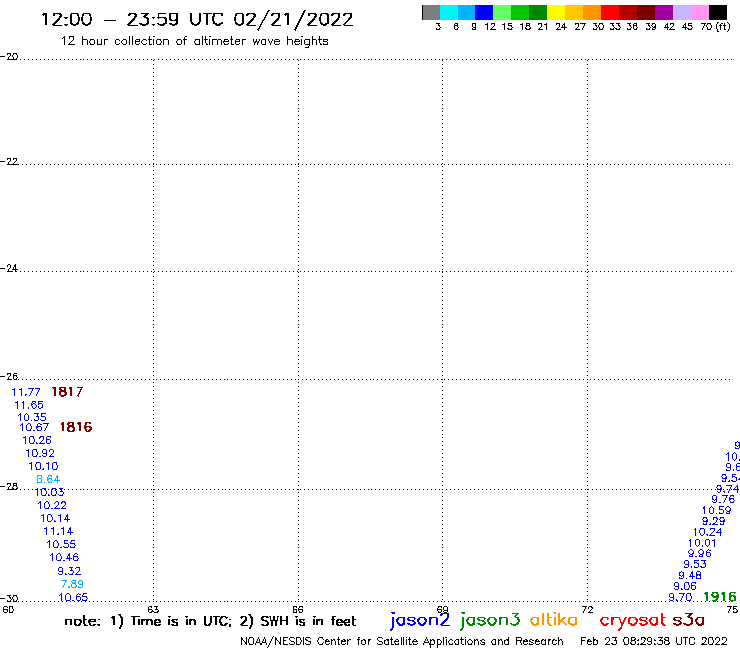Click the wave height value 10.22
This screenshot has width=740, height=650.
[52, 505]
